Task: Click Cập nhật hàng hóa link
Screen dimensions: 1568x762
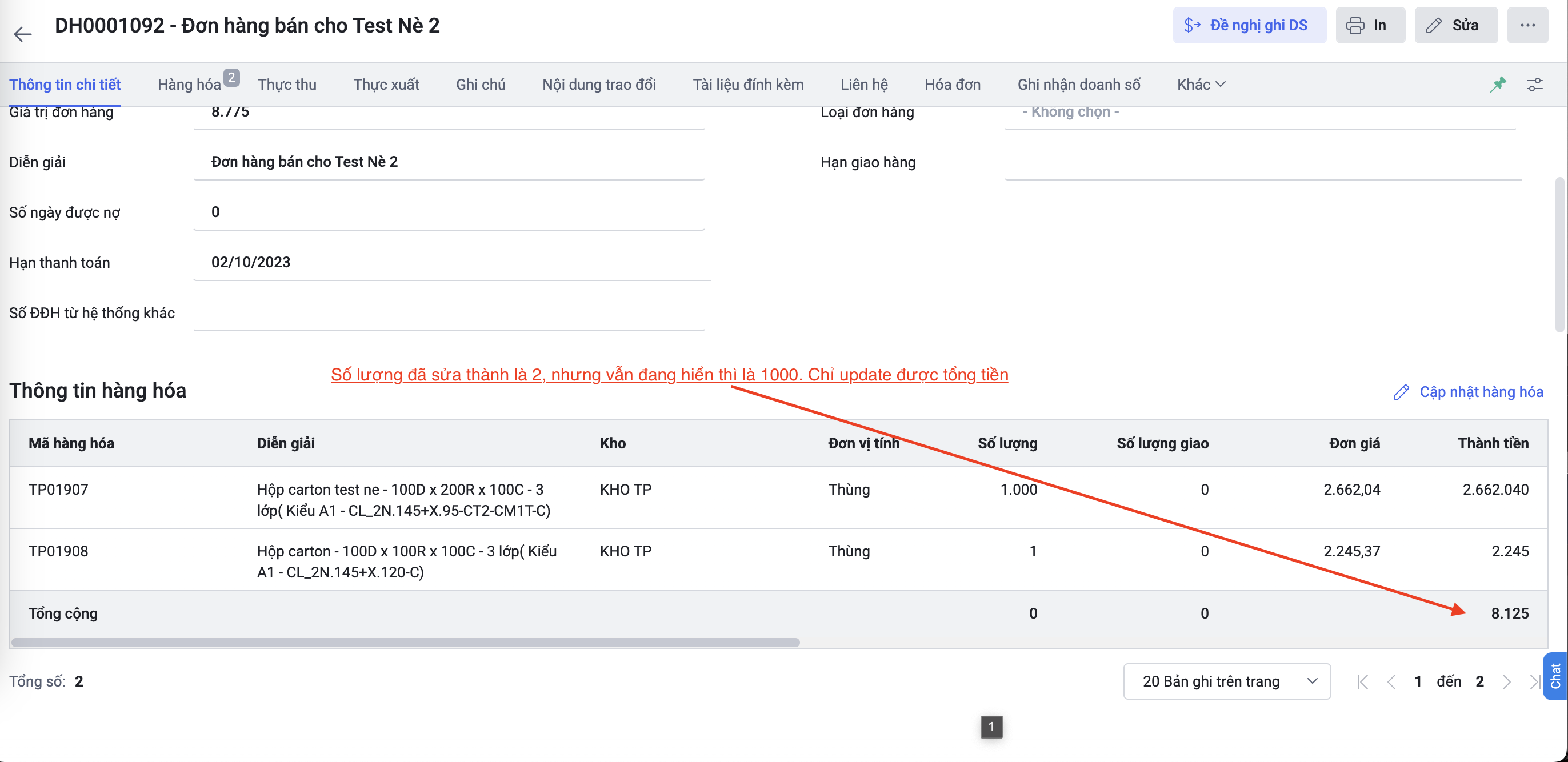Action: pyautogui.click(x=1468, y=392)
